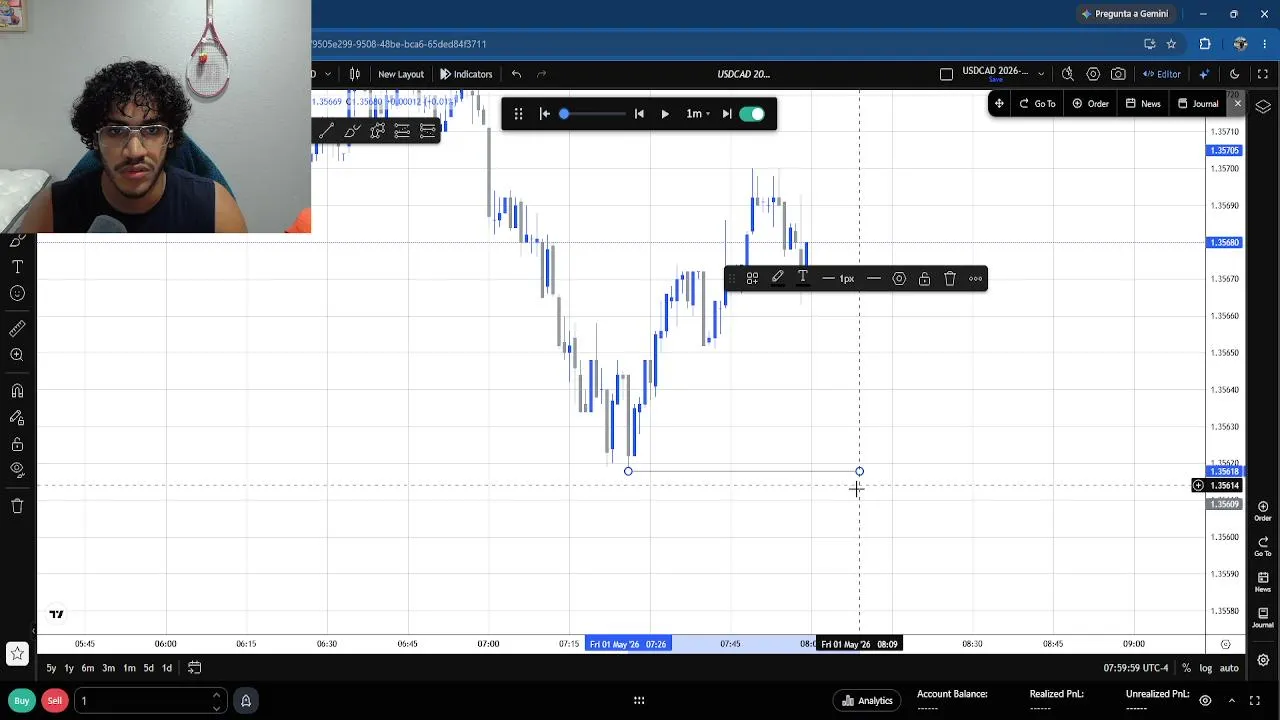Screen dimensions: 1280x720
Task: Toggle stay-in-drawing-mode pencil lock
Action: click(x=17, y=418)
